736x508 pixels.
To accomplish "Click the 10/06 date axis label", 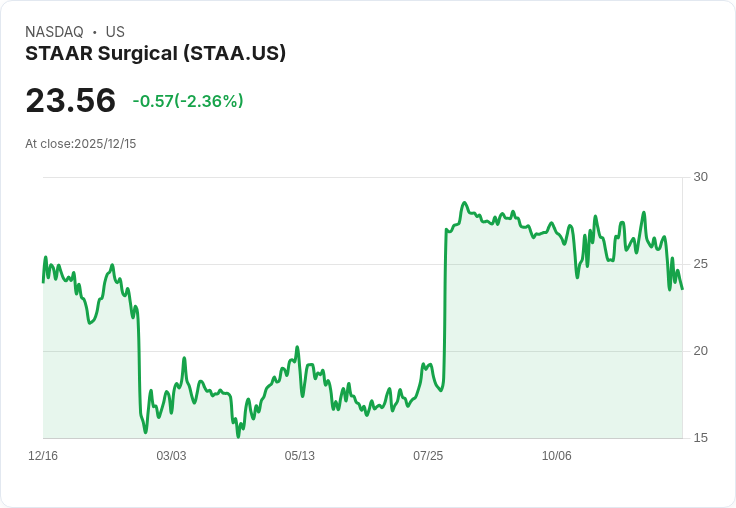I will pyautogui.click(x=557, y=456).
